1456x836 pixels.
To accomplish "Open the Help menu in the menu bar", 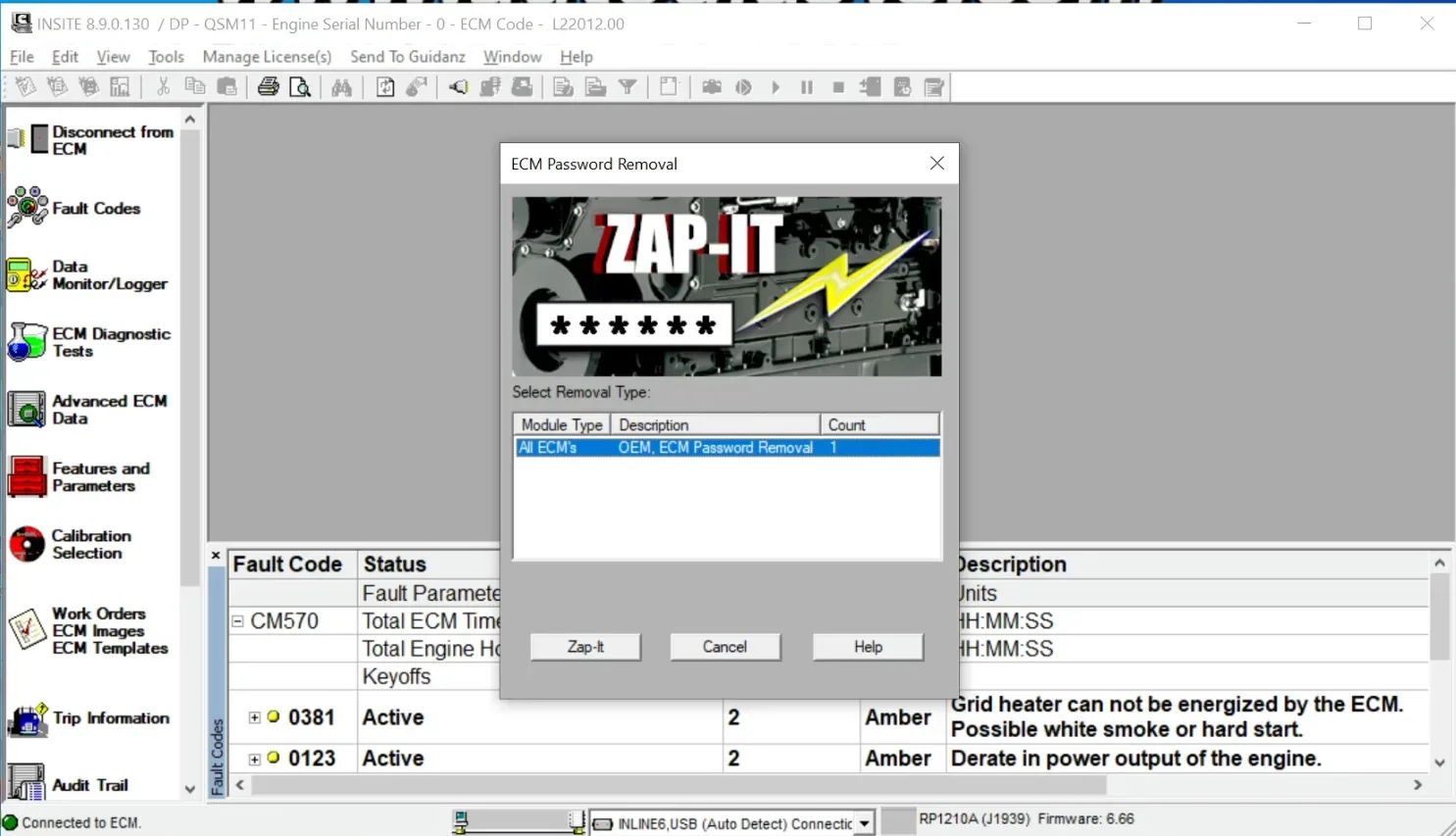I will (x=577, y=57).
